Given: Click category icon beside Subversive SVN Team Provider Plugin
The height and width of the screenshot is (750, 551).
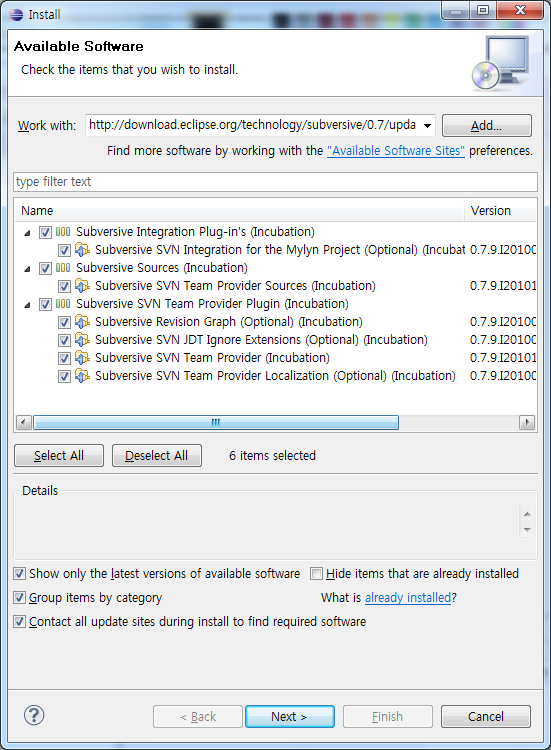Looking at the screenshot, I should [x=63, y=304].
